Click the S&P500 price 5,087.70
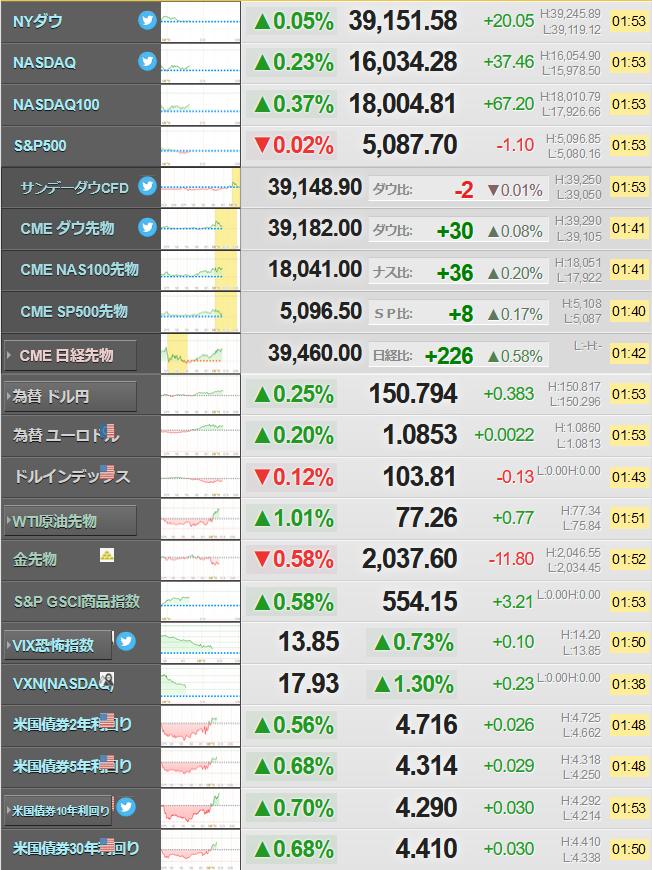This screenshot has width=652, height=870. (x=410, y=145)
